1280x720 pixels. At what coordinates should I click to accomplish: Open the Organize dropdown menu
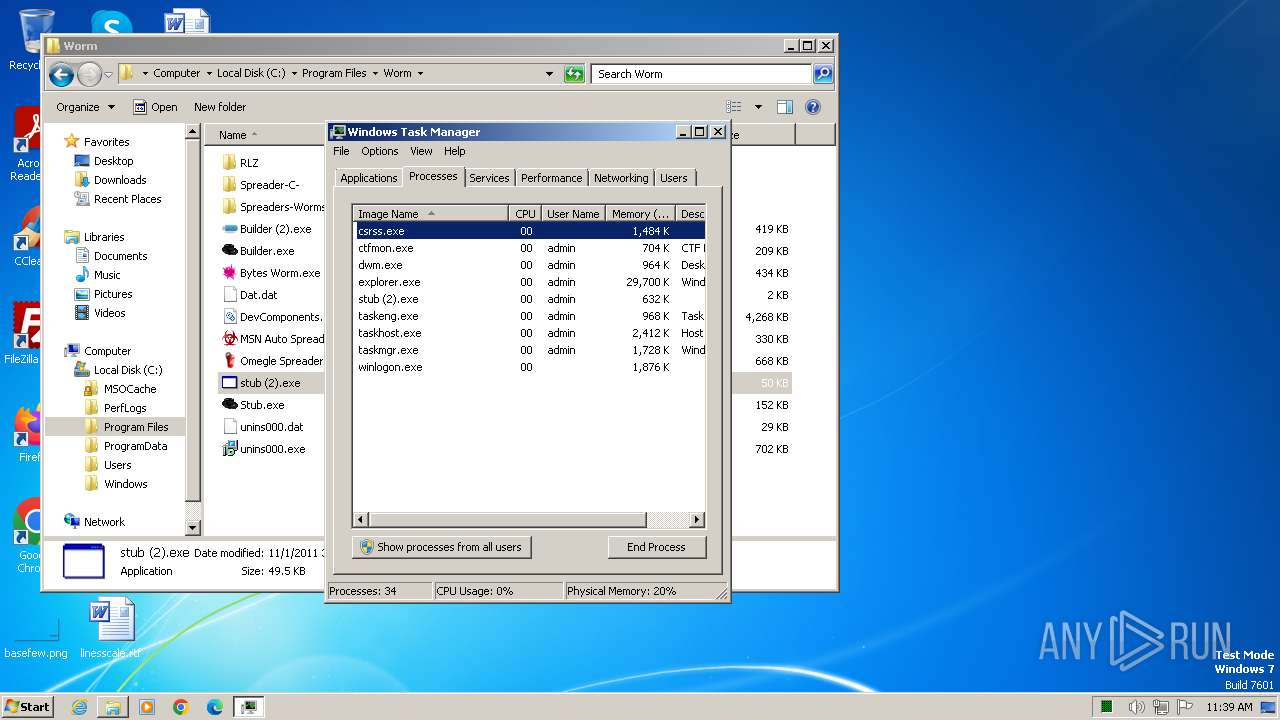click(x=85, y=107)
